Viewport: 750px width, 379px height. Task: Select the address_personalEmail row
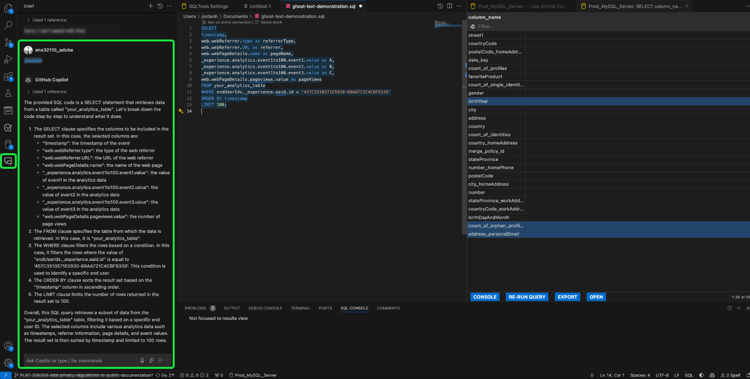click(x=608, y=234)
